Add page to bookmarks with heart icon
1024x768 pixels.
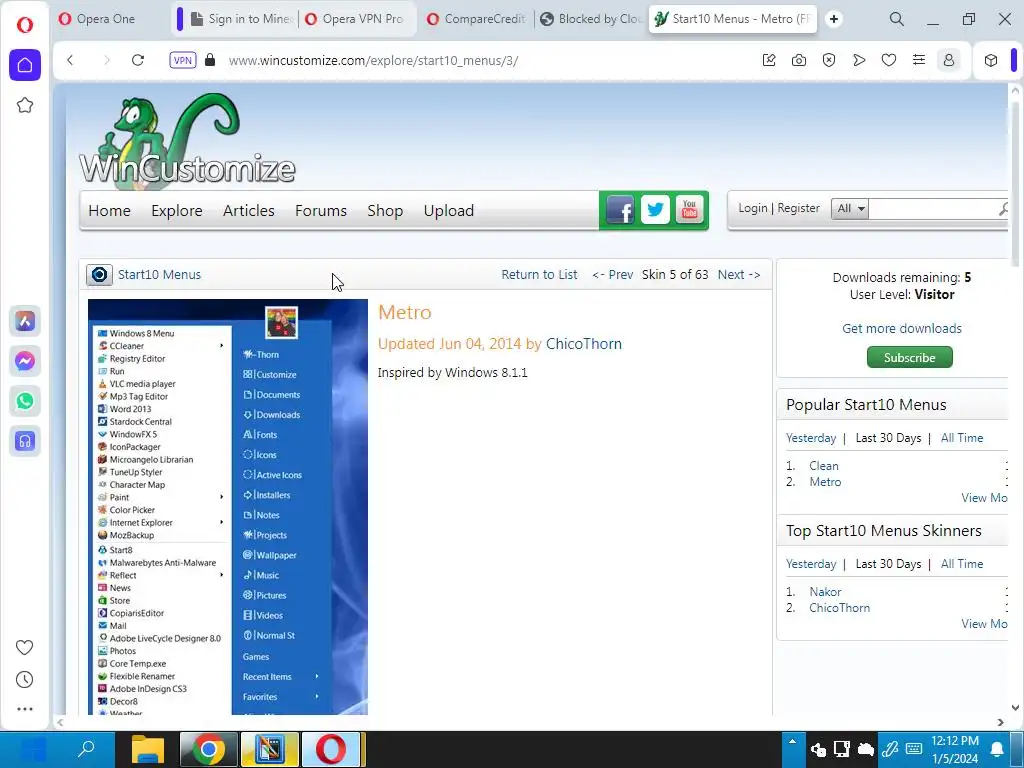[889, 60]
